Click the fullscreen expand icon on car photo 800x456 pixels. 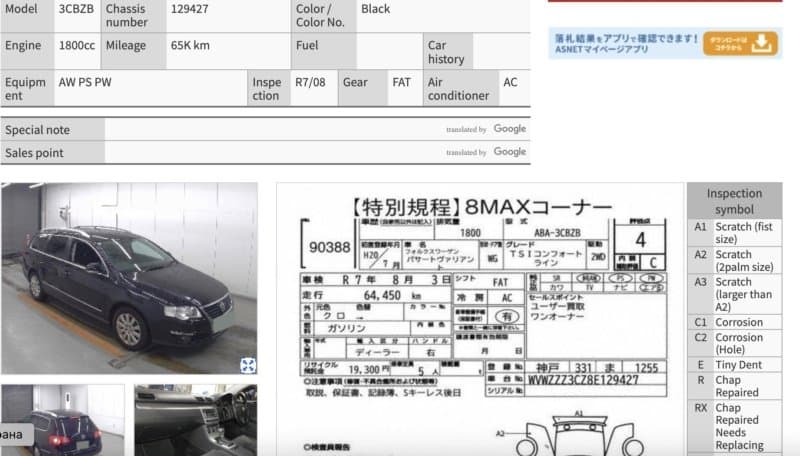point(248,365)
